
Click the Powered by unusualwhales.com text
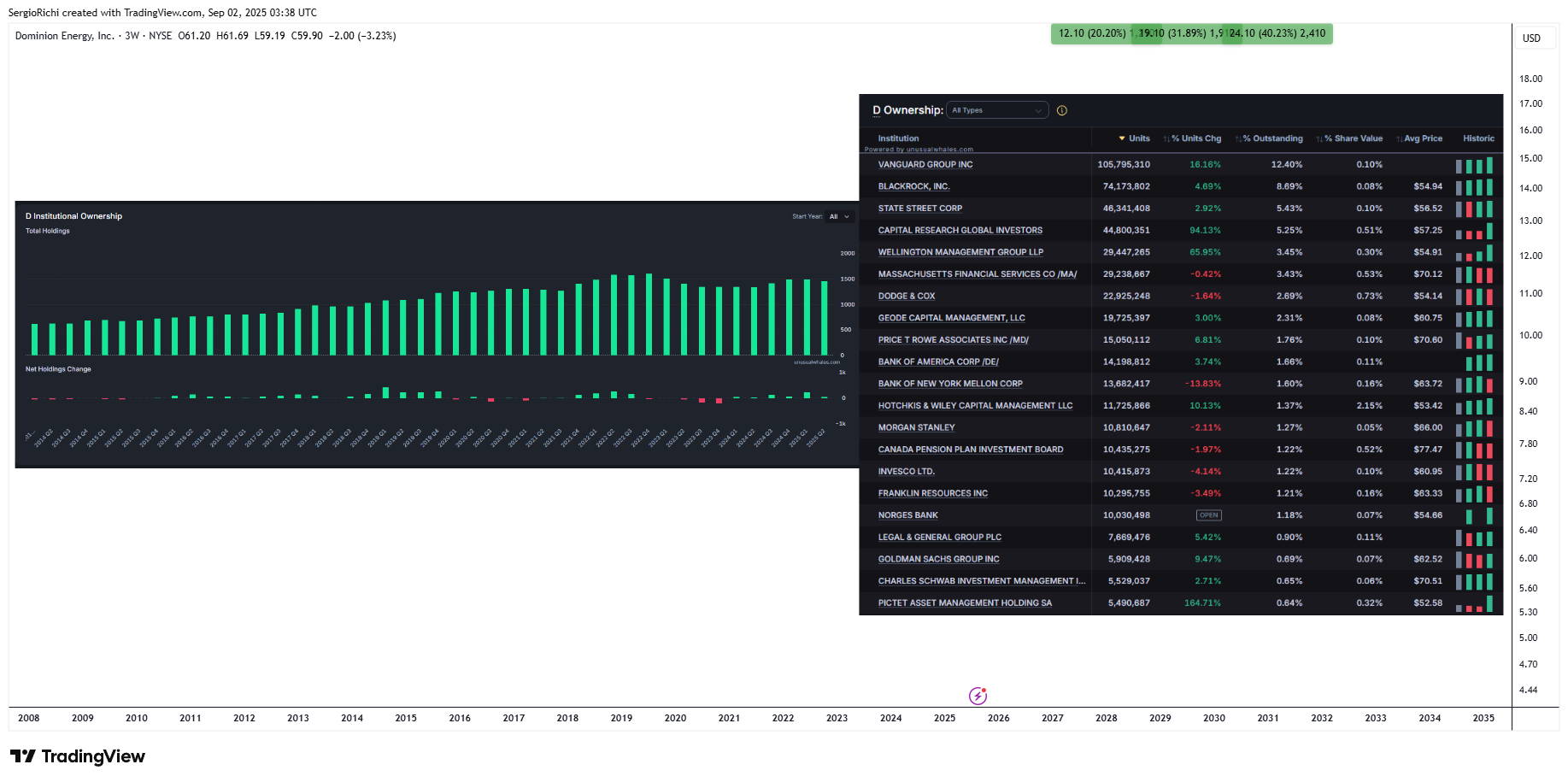919,150
